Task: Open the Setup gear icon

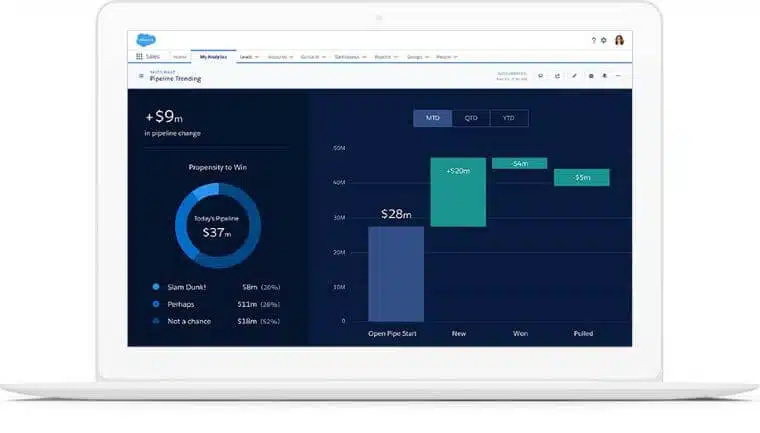Action: coord(604,40)
